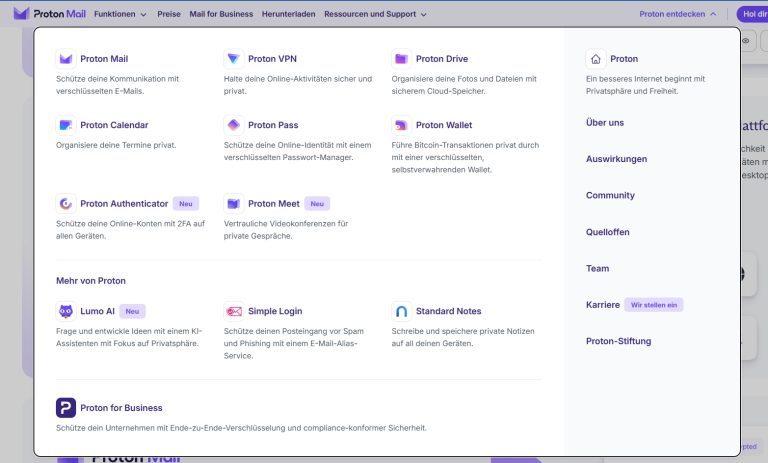Click the 'Wir stellen ein' badge
This screenshot has width=768, height=463.
coord(654,305)
